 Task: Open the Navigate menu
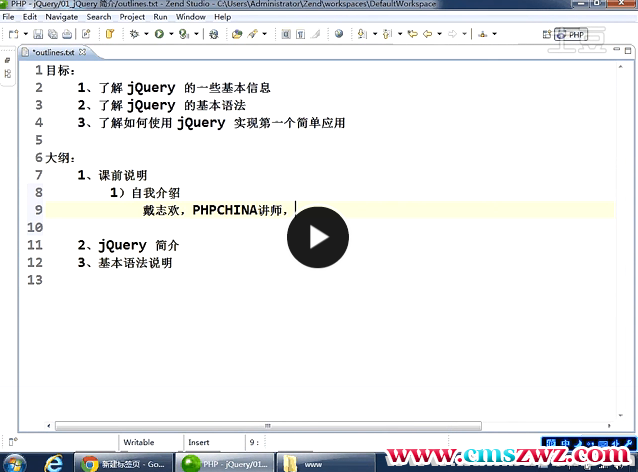[61, 17]
